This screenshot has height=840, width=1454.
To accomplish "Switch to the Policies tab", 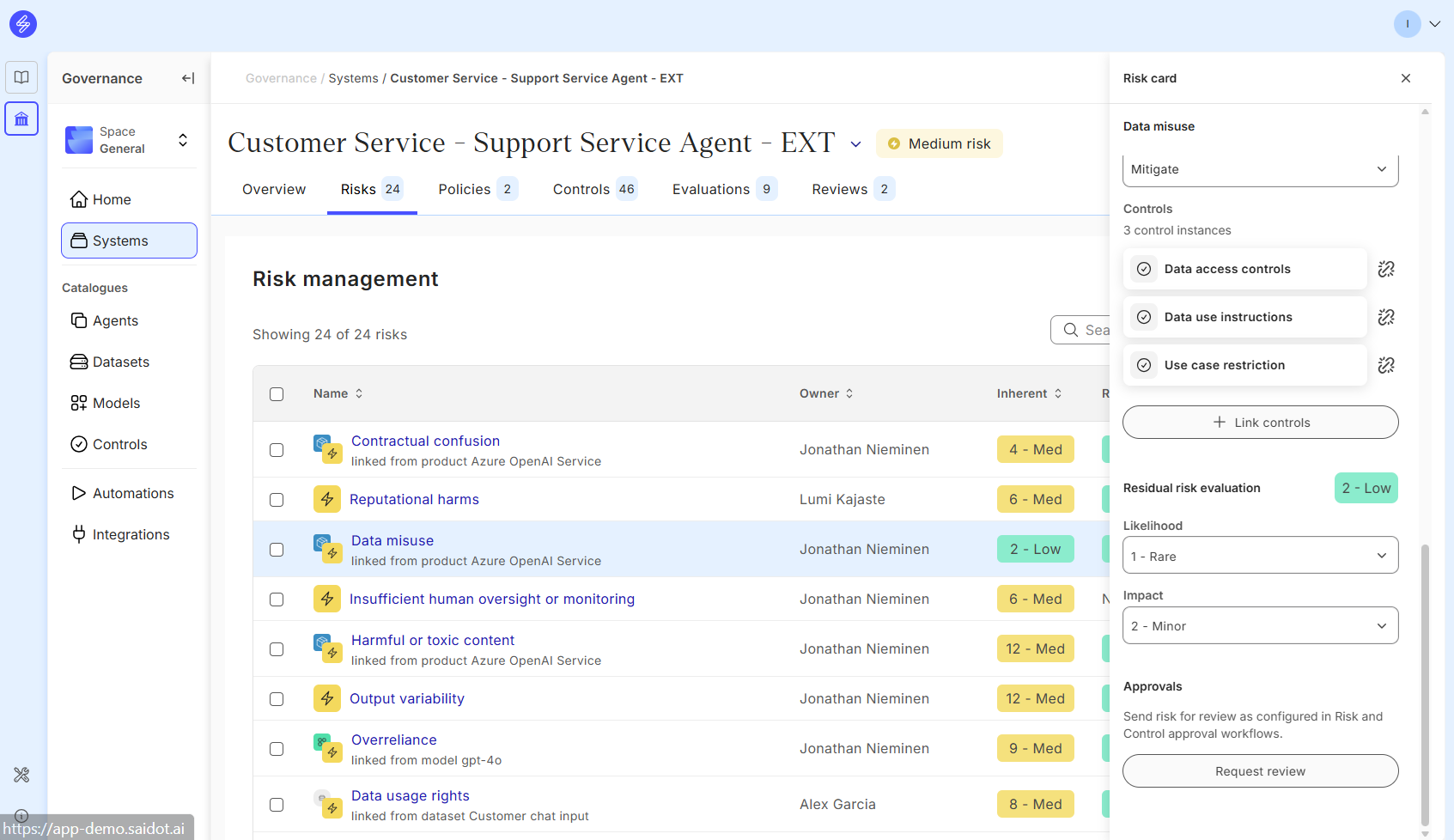I will coord(477,189).
